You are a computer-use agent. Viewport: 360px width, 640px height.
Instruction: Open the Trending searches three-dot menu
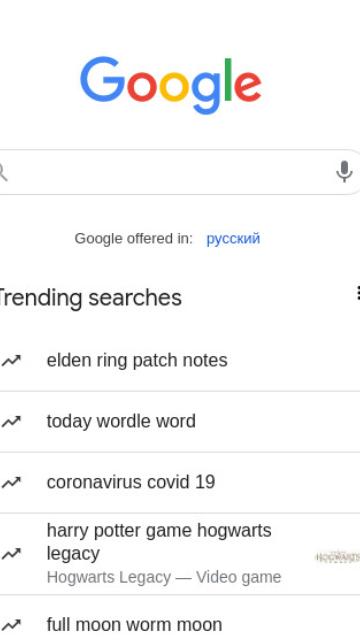(358, 293)
